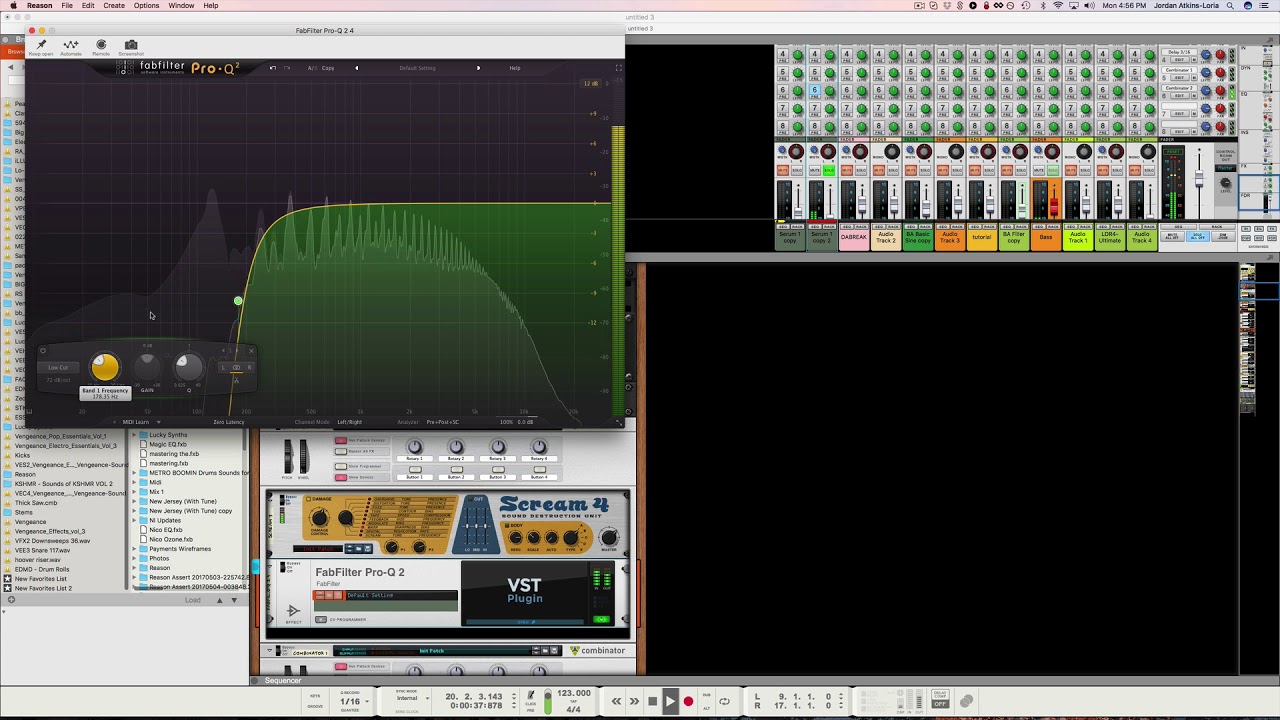Click the Scream 4 Master knob
1280x720 pixels.
click(609, 538)
